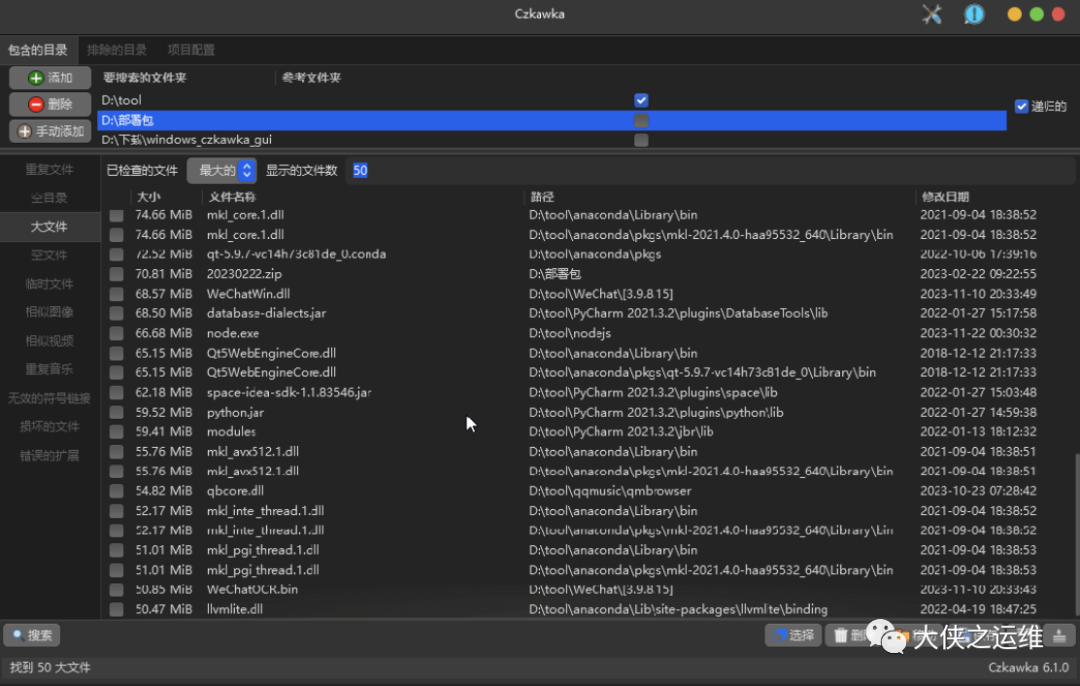Uncheck reference folder checkbox for D:\tool

[641, 101]
